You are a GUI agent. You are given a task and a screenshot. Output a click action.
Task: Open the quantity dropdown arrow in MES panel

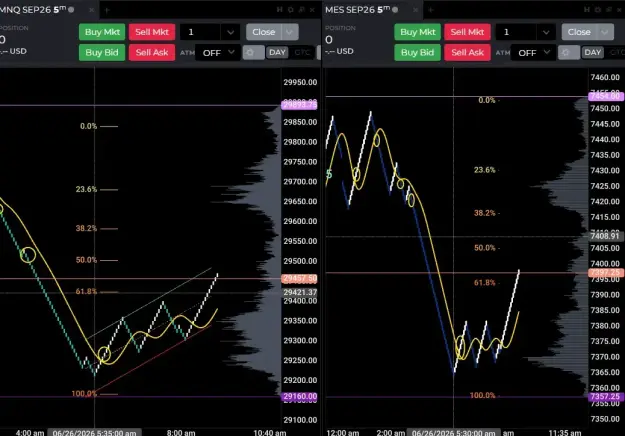[546, 32]
